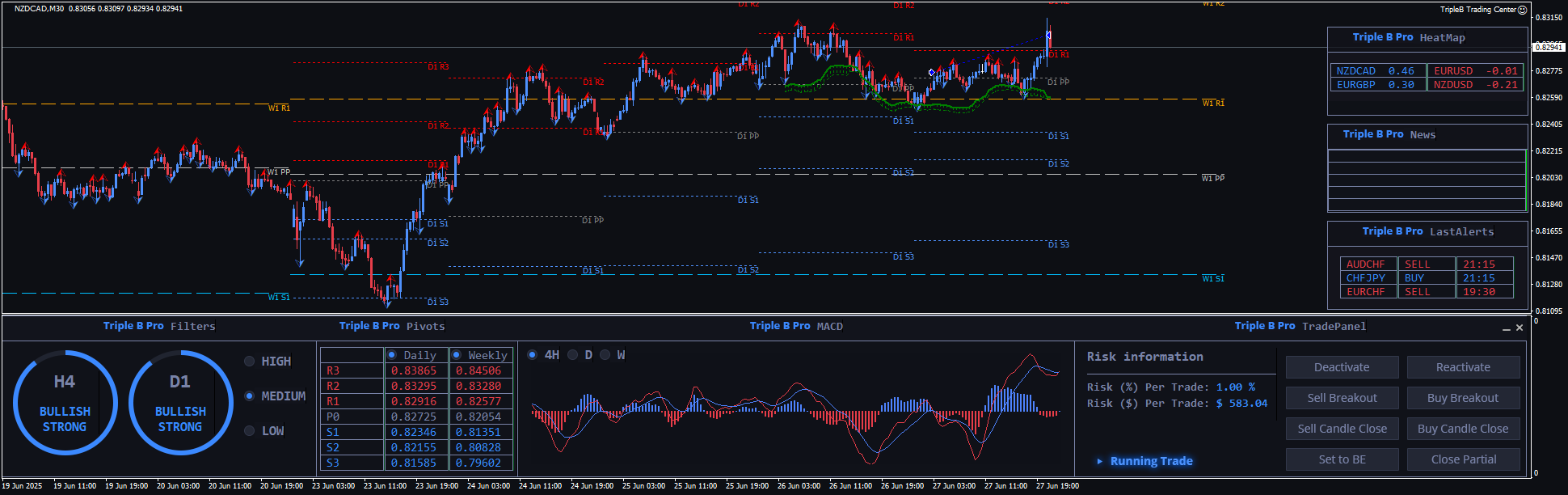The width and height of the screenshot is (1568, 495).
Task: Click the Close Partial button
Action: click(1463, 459)
